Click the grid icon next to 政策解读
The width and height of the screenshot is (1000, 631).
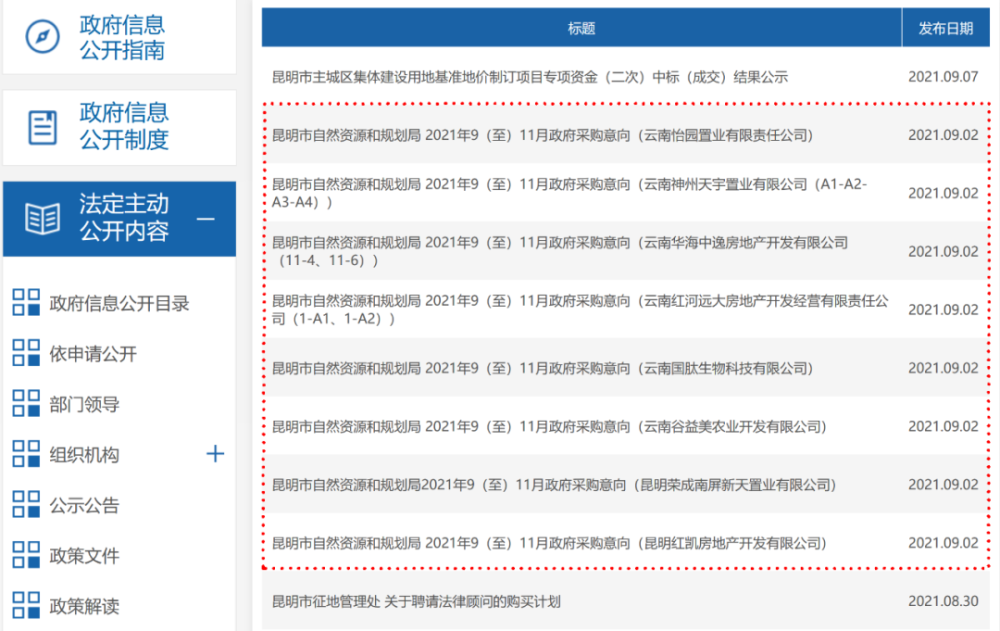pyautogui.click(x=26, y=605)
